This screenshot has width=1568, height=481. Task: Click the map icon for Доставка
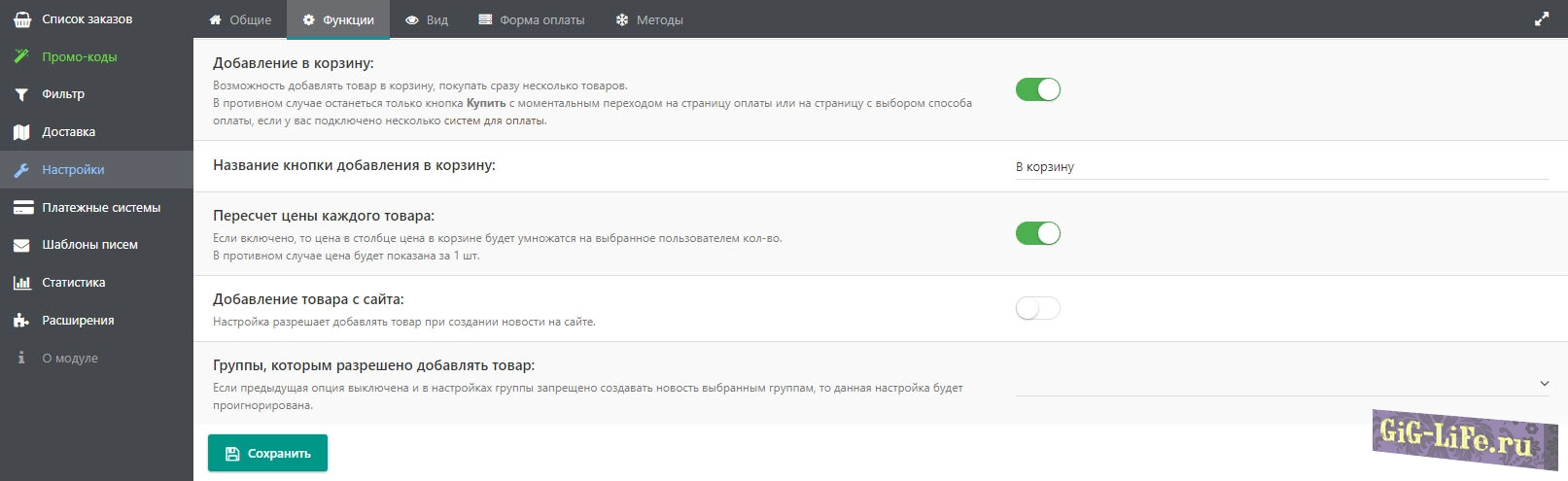tap(21, 132)
